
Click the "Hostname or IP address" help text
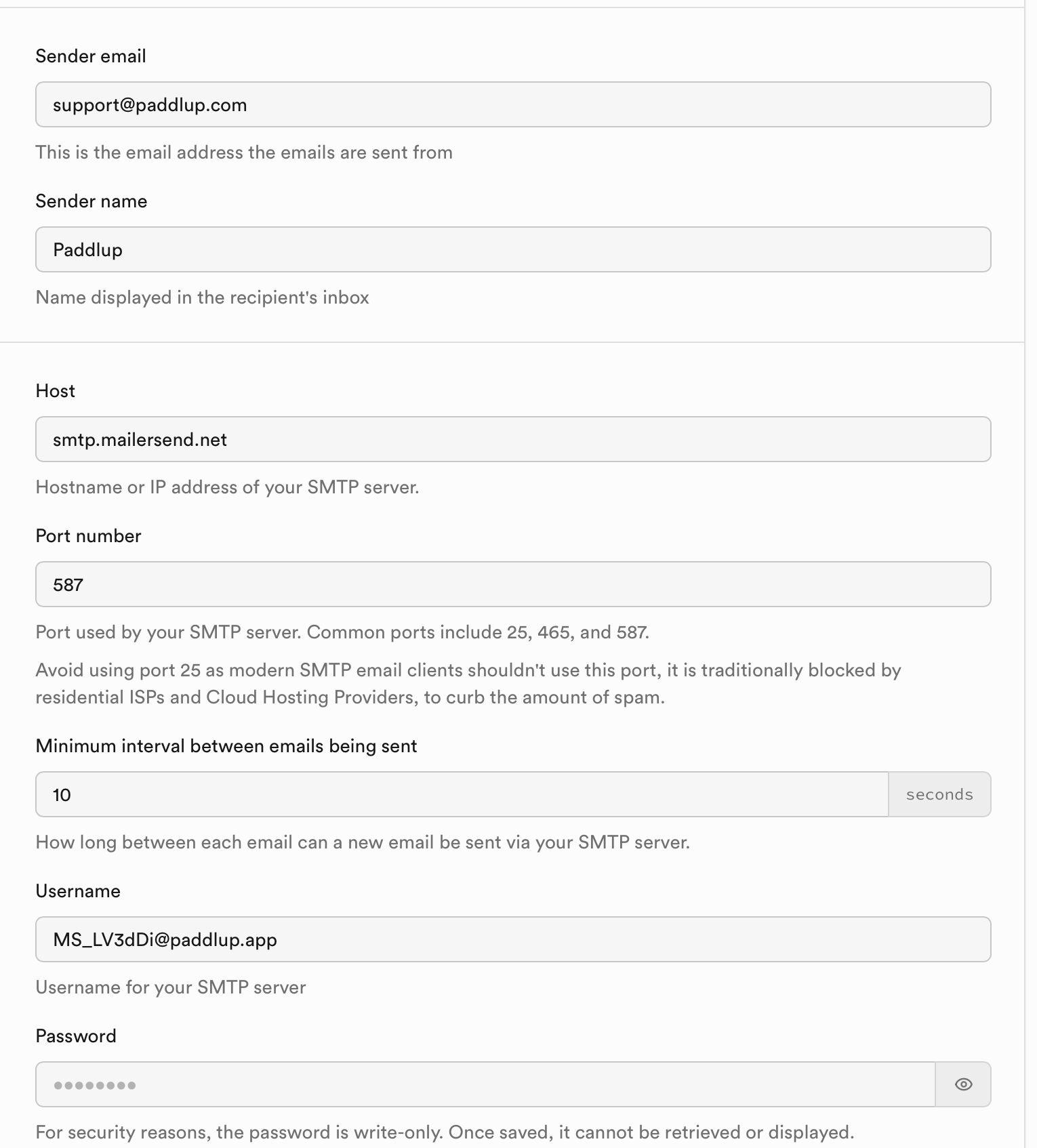tap(227, 487)
